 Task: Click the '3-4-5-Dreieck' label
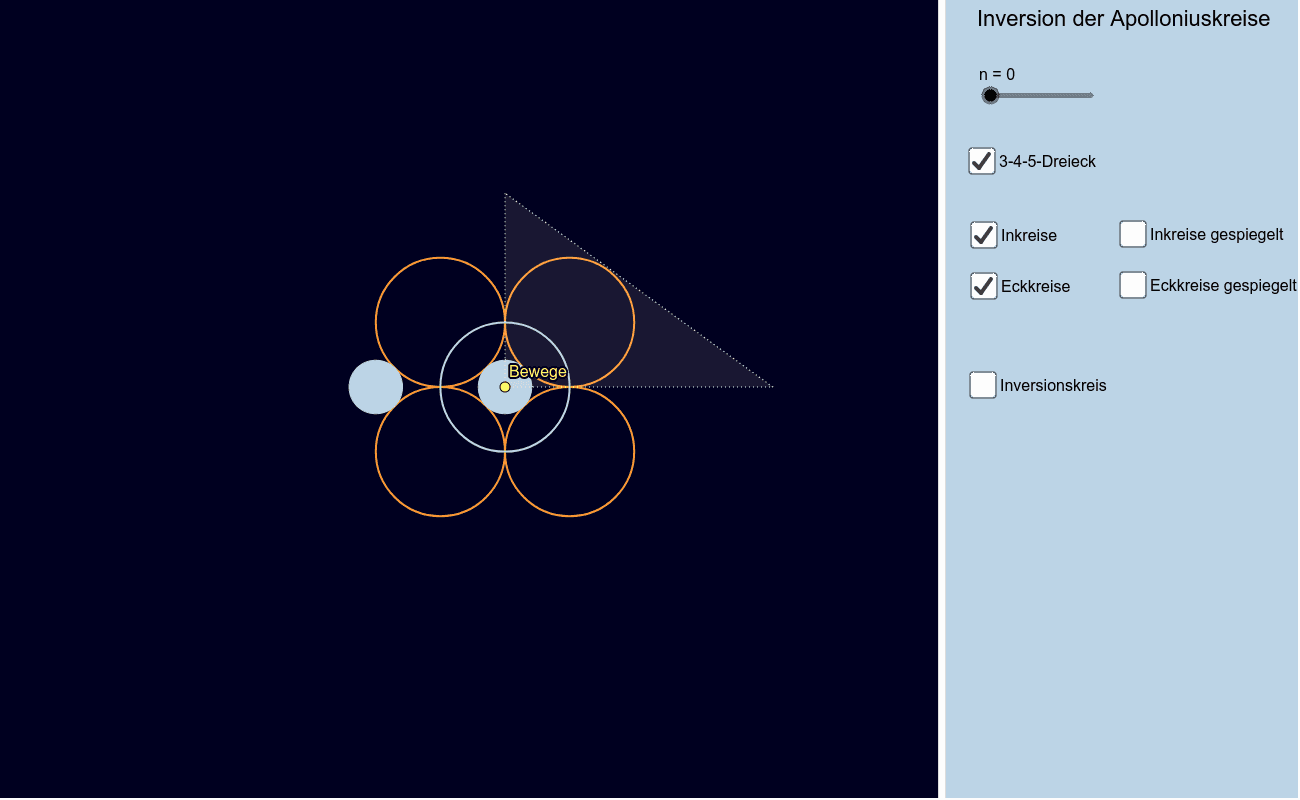(1047, 162)
